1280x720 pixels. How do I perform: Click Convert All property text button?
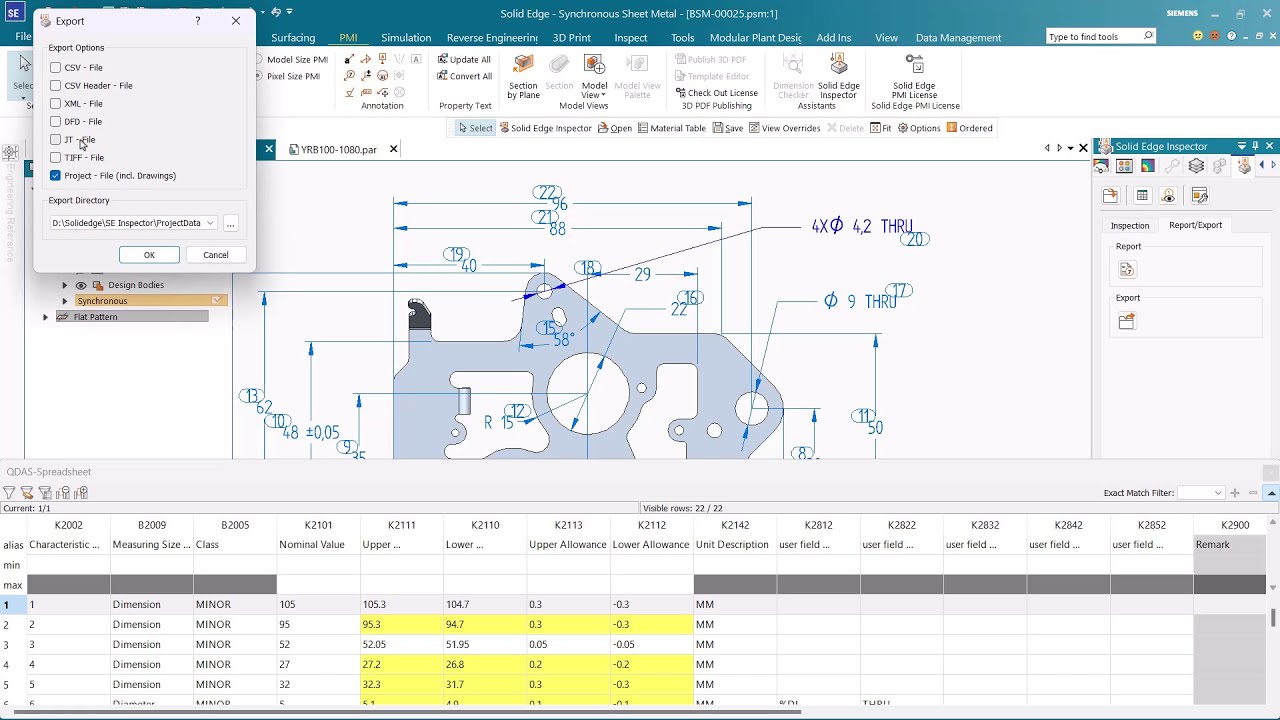(465, 76)
